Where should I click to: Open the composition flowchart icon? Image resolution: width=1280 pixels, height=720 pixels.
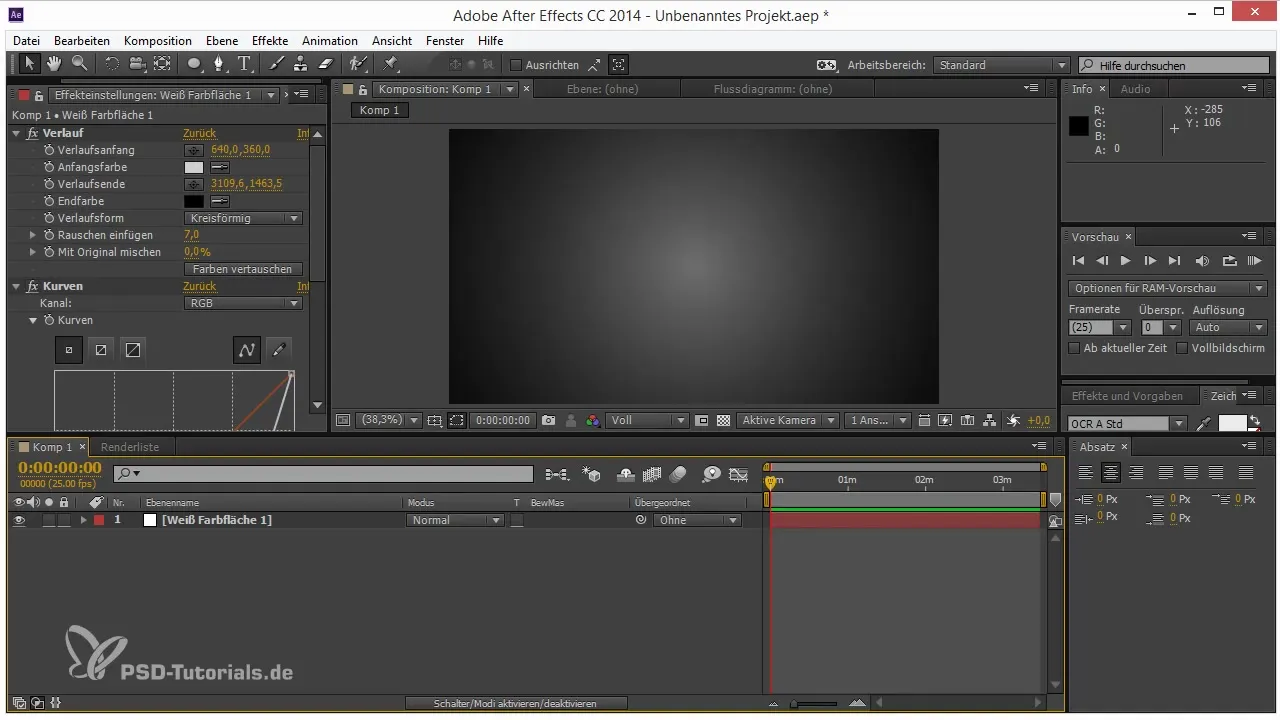point(990,421)
